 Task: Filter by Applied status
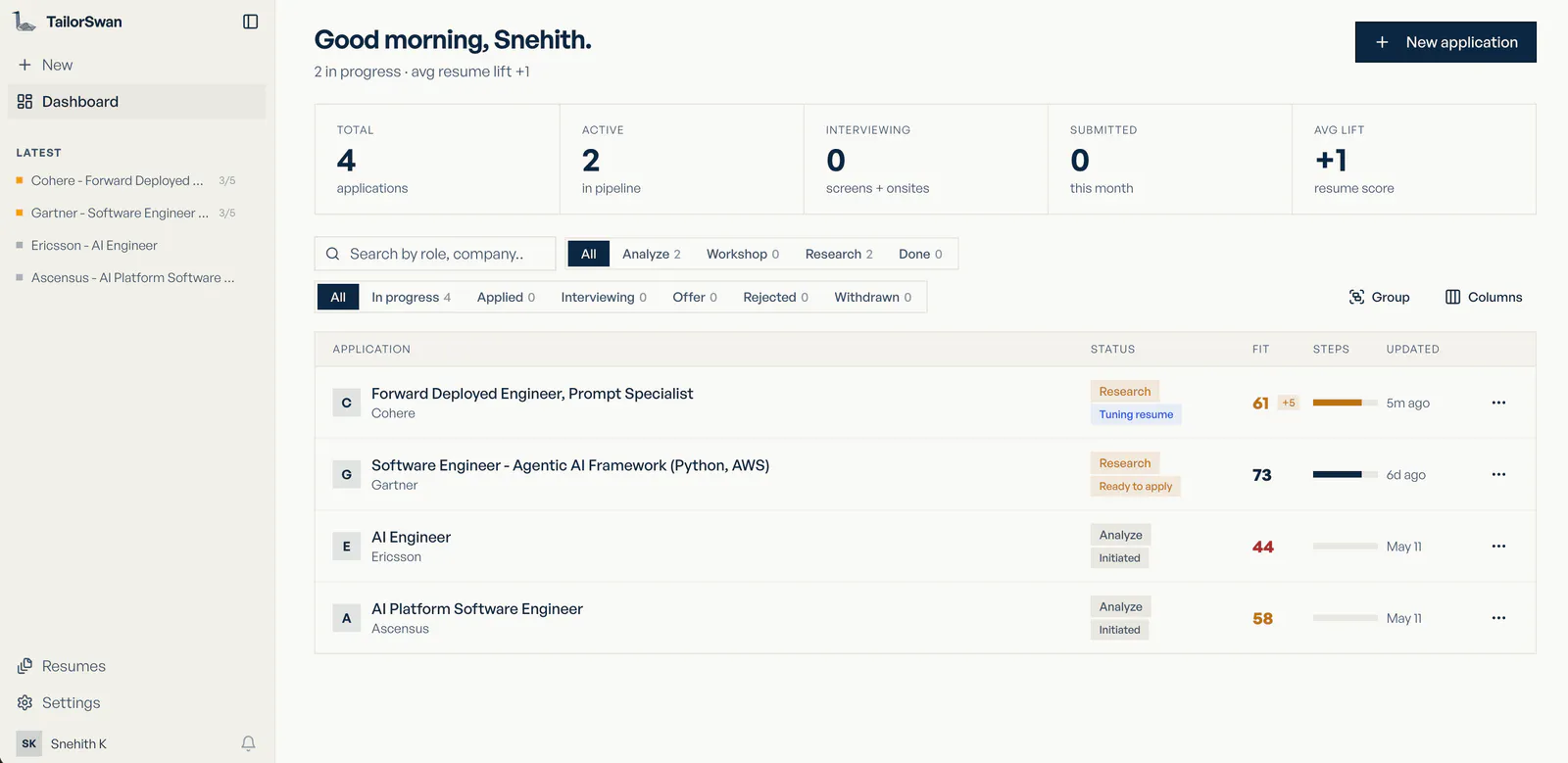click(506, 297)
